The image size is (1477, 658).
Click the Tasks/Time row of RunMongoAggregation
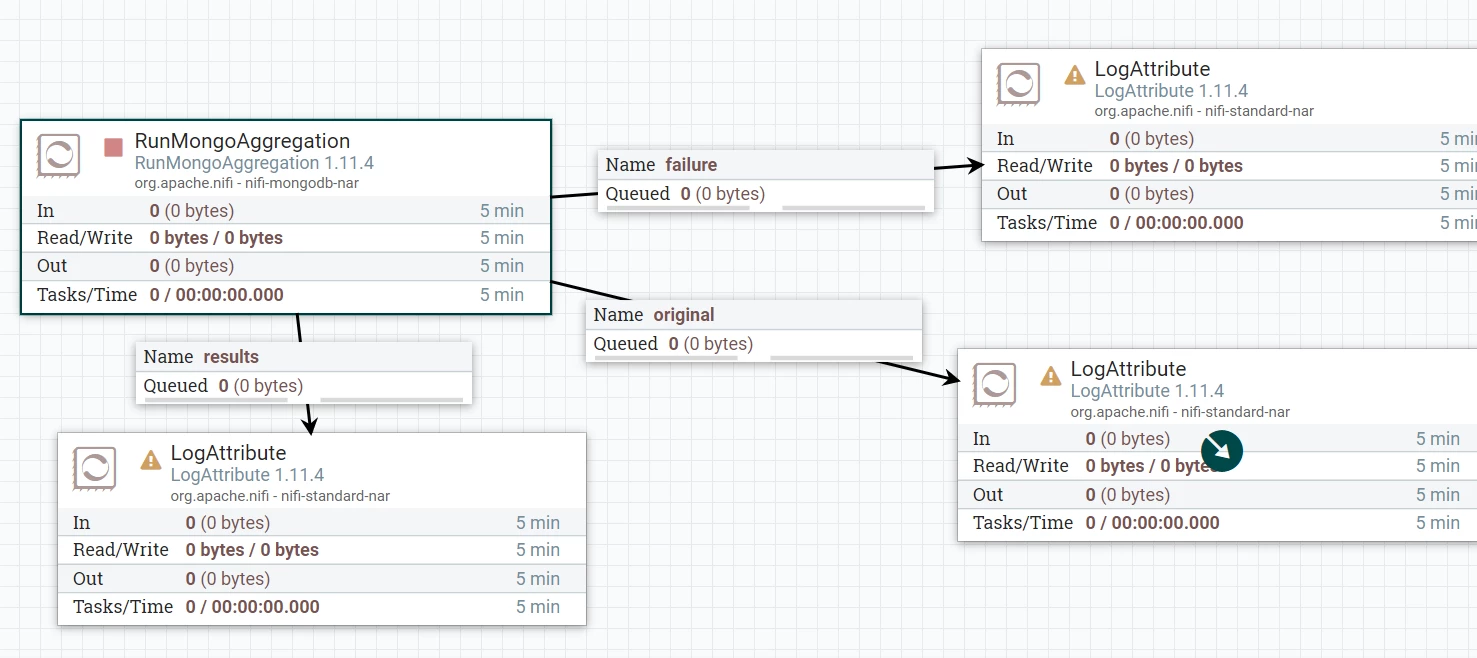[x=286, y=295]
